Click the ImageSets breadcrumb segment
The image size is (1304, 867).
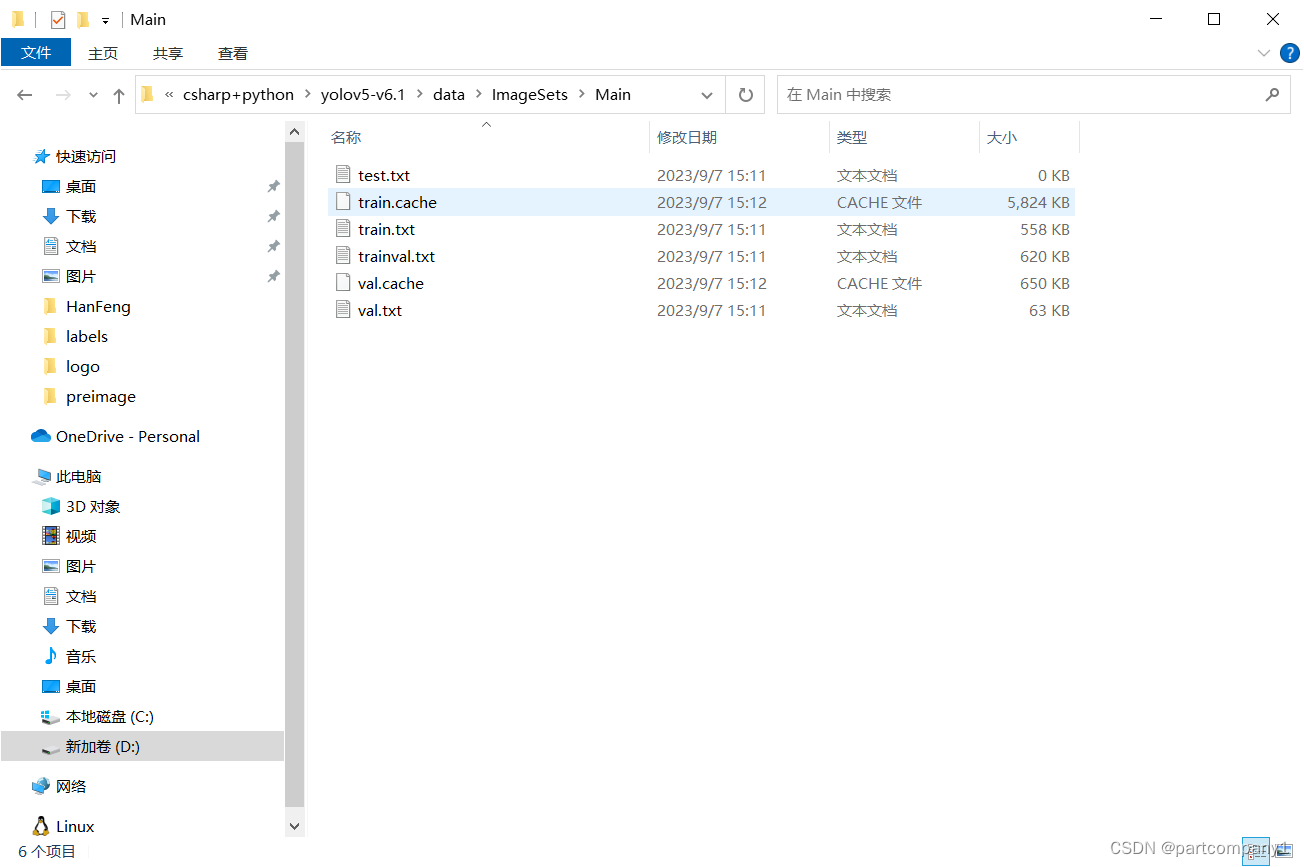click(530, 95)
